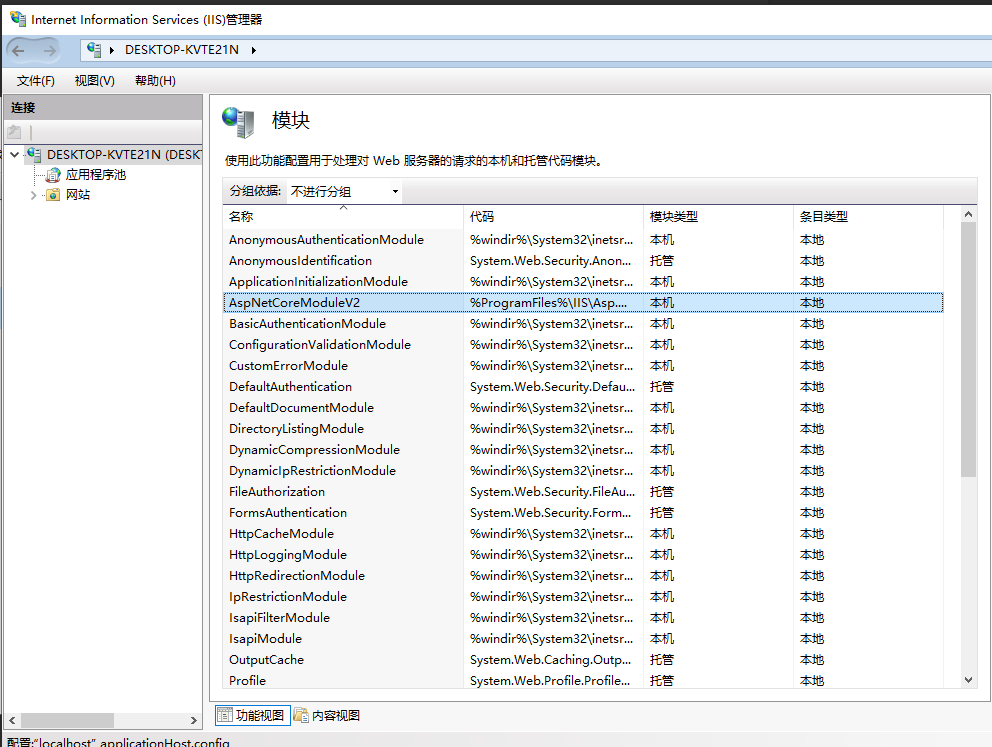Viewport: 992px width, 747px height.
Task: Click the forward navigation arrow
Action: click(49, 50)
